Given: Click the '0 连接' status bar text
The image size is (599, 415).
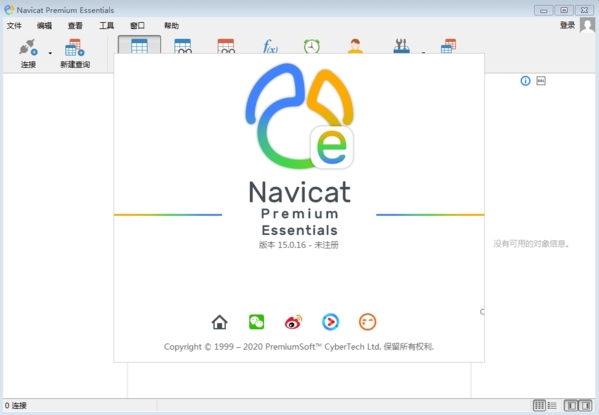Looking at the screenshot, I should [x=16, y=405].
